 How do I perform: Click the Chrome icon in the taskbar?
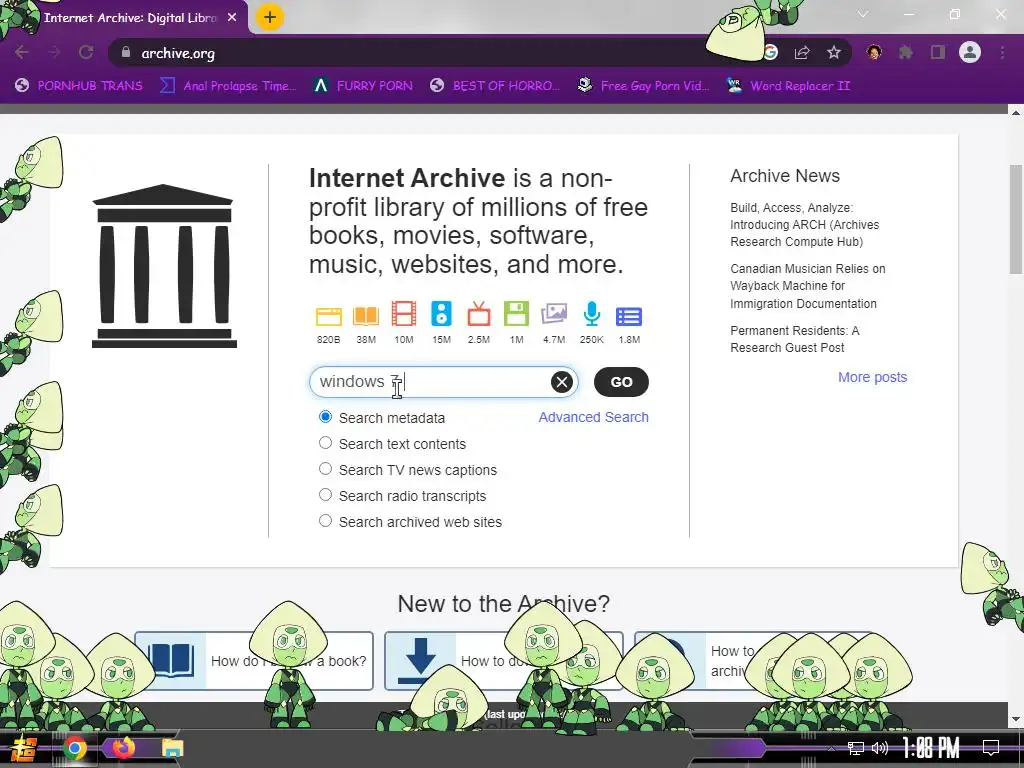click(74, 748)
